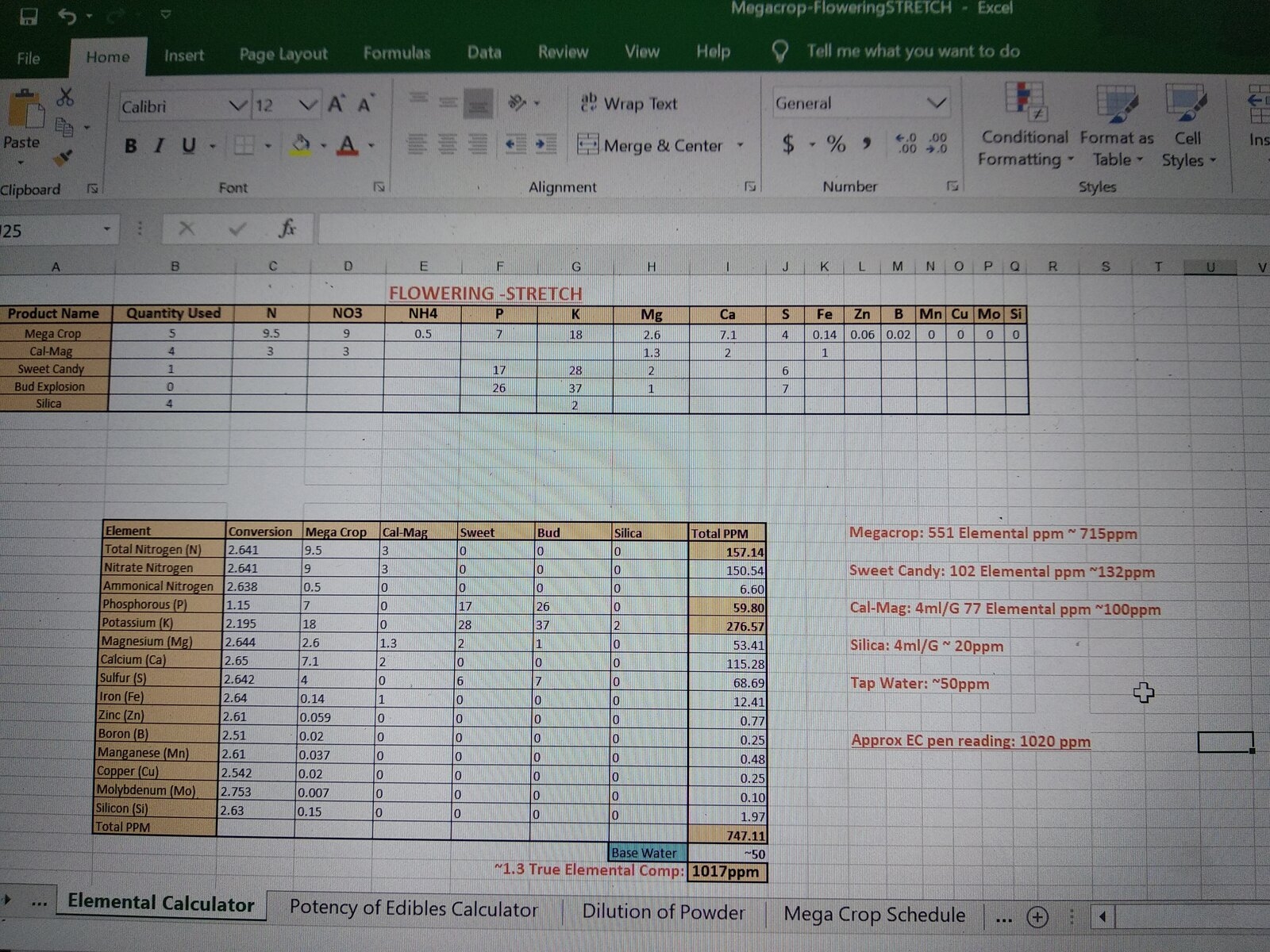1270x952 pixels.
Task: Add a new sheet with plus button
Action: click(1037, 918)
